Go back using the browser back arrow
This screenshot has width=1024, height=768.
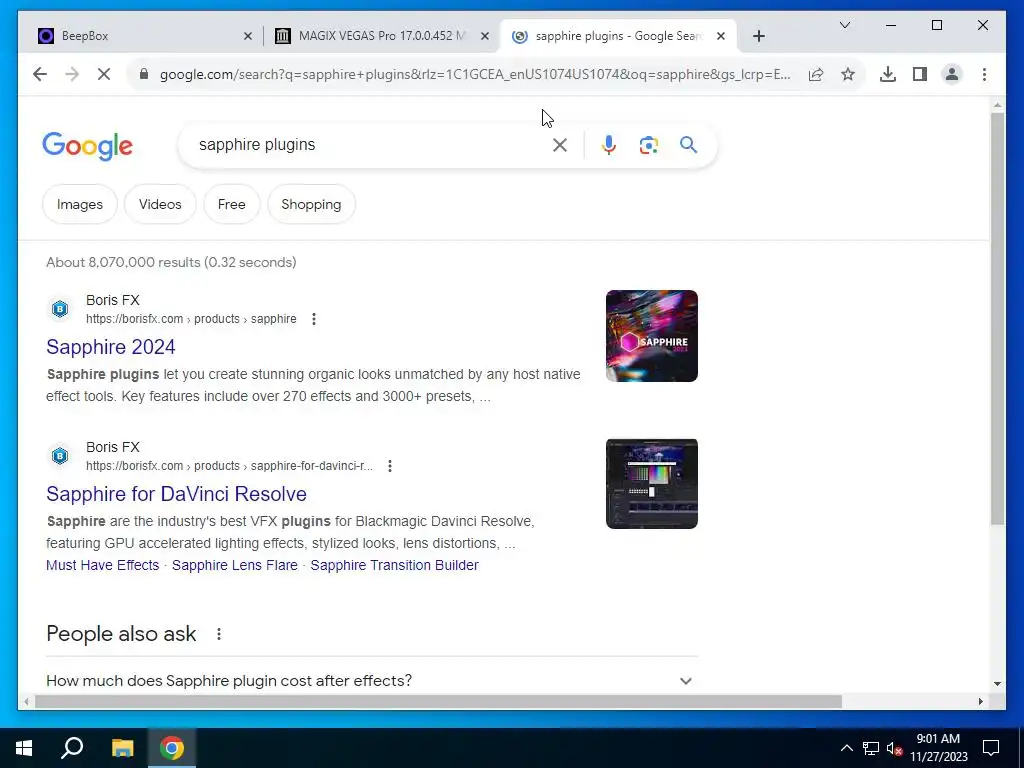point(40,74)
